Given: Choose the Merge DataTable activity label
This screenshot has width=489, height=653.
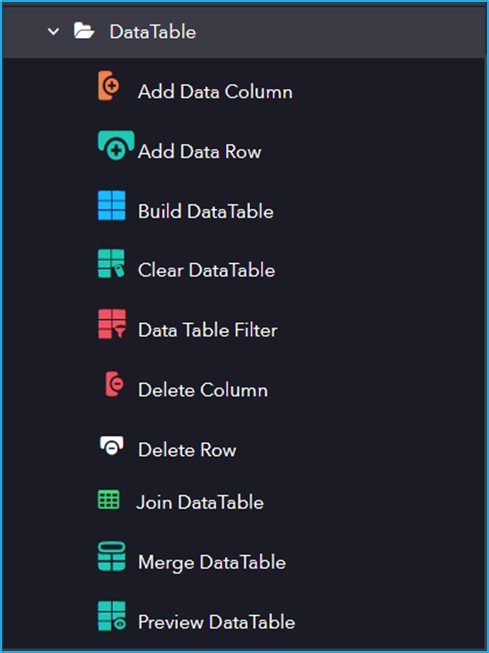Looking at the screenshot, I should [x=212, y=563].
